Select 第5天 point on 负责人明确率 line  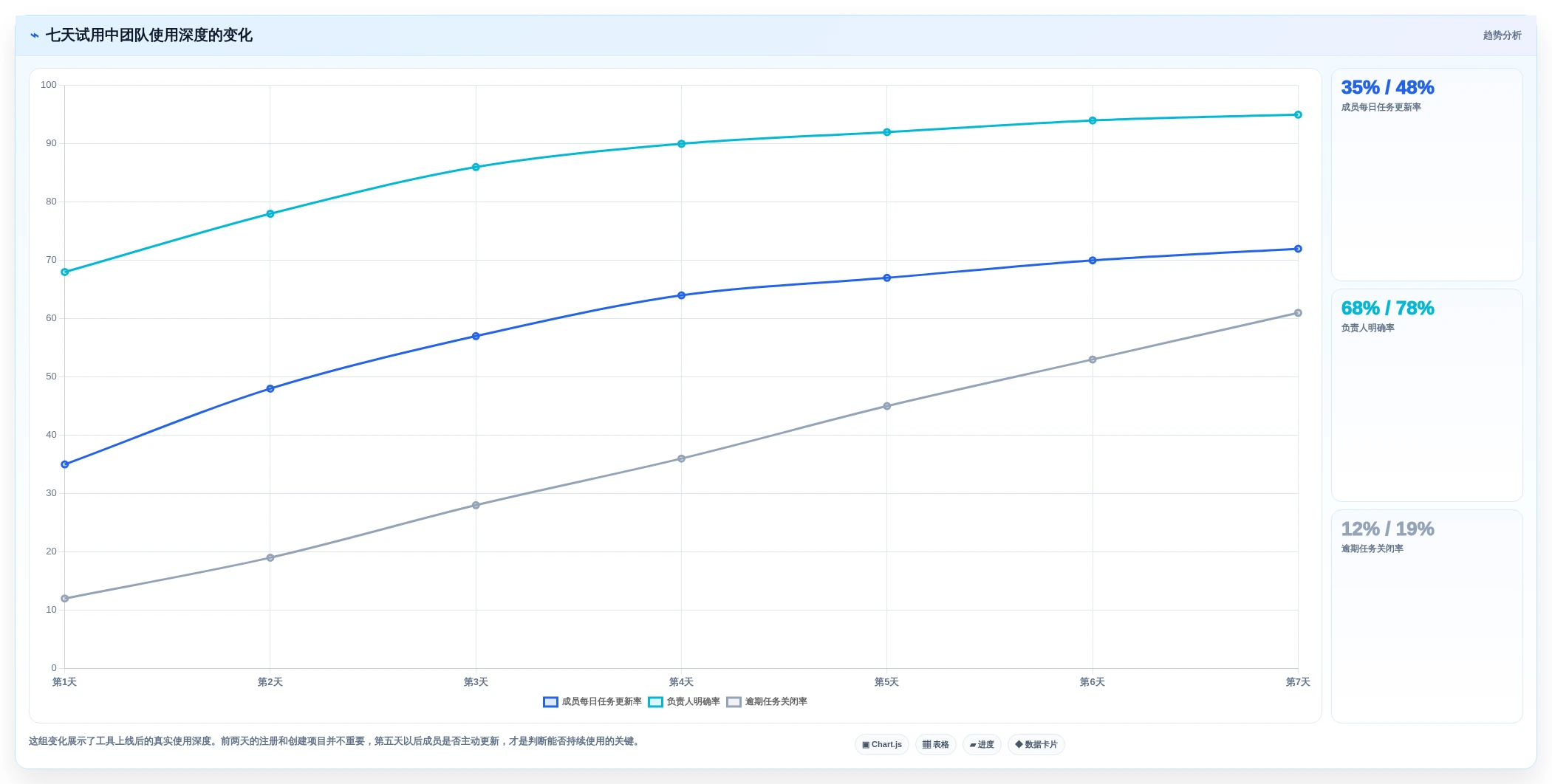(x=887, y=132)
